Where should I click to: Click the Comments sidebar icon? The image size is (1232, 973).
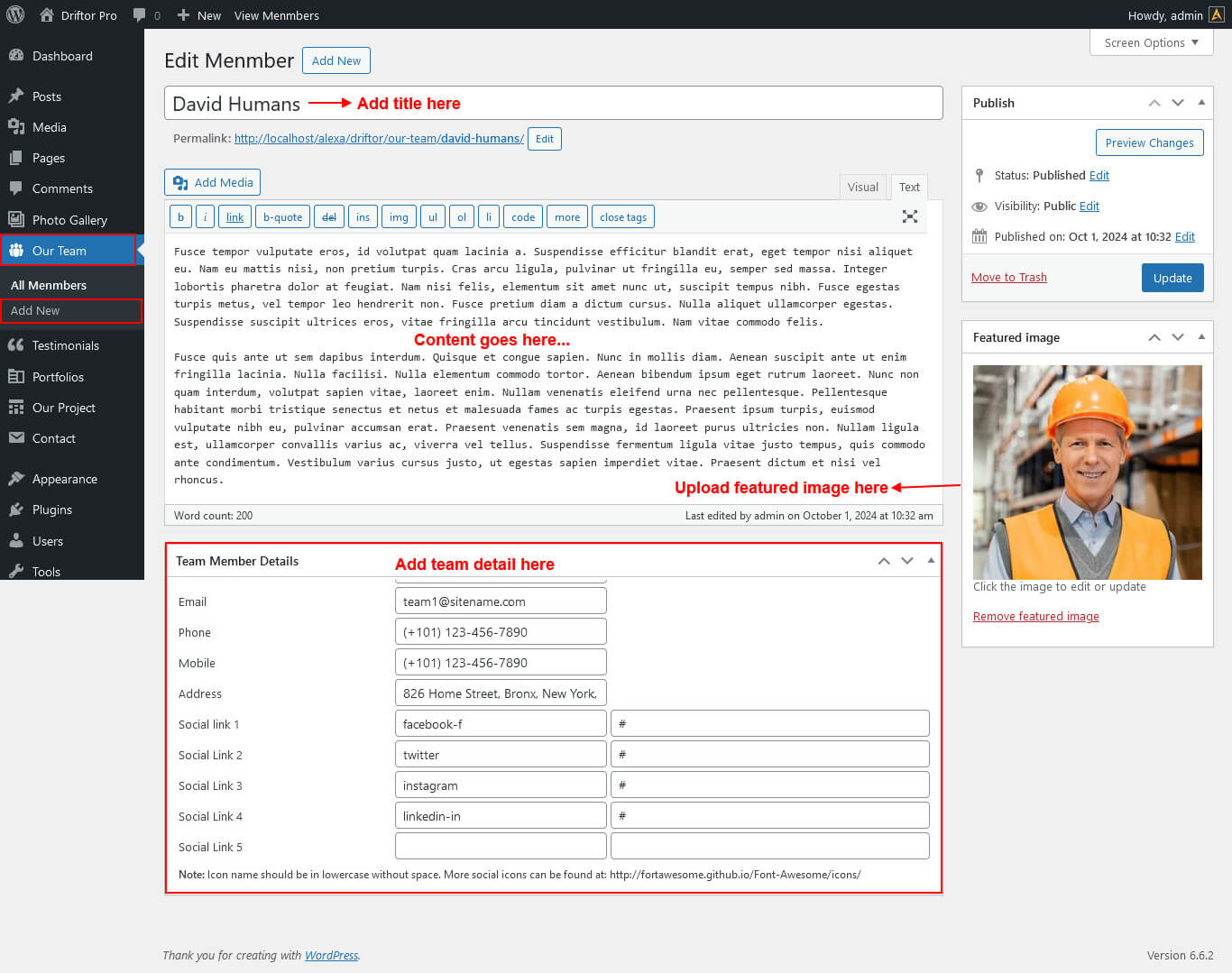16,188
